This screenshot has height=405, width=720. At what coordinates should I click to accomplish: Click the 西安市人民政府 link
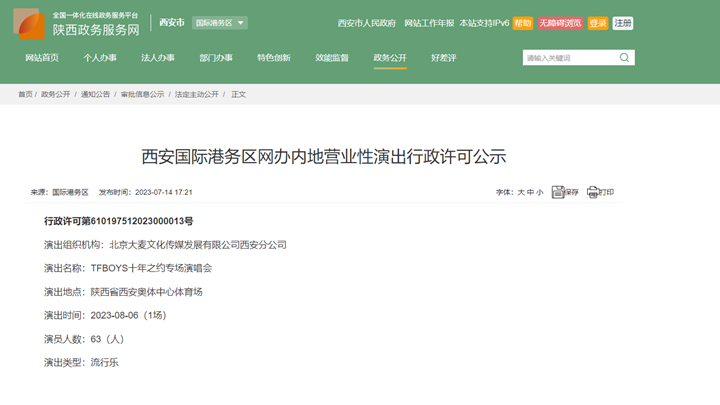(x=366, y=23)
